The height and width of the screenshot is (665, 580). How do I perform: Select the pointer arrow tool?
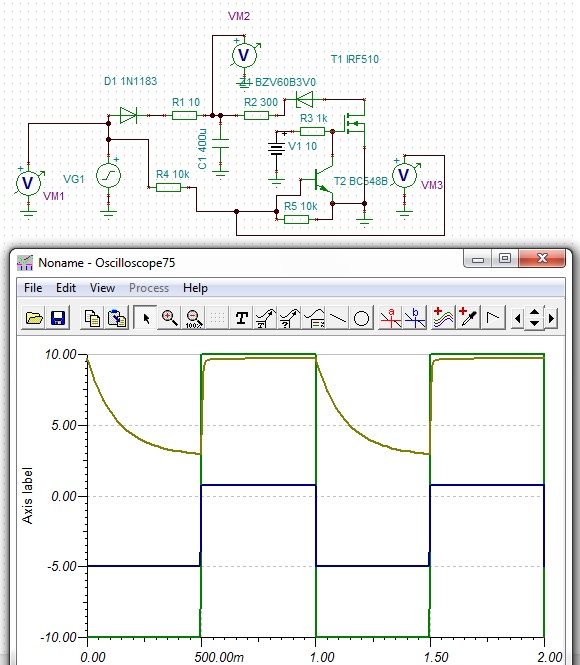pos(145,318)
